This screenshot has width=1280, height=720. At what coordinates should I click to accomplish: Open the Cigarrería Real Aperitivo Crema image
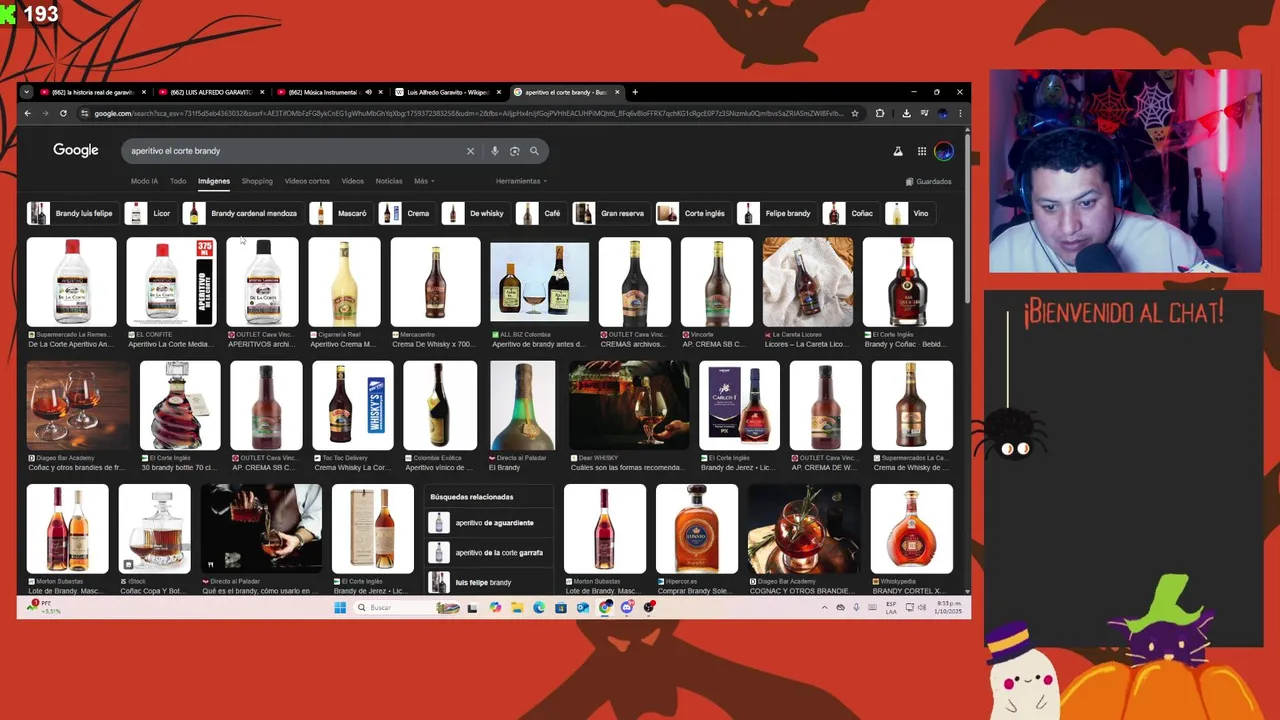click(344, 282)
